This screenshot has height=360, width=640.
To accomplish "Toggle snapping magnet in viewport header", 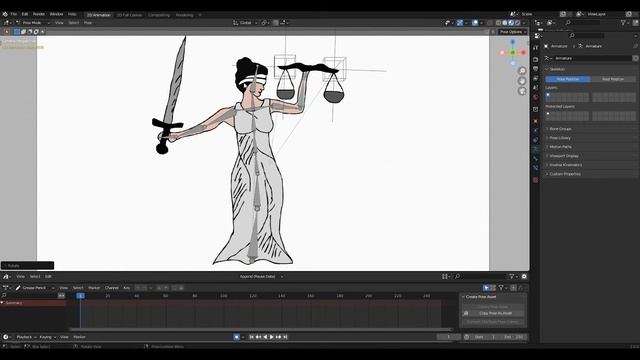I will pos(276,23).
